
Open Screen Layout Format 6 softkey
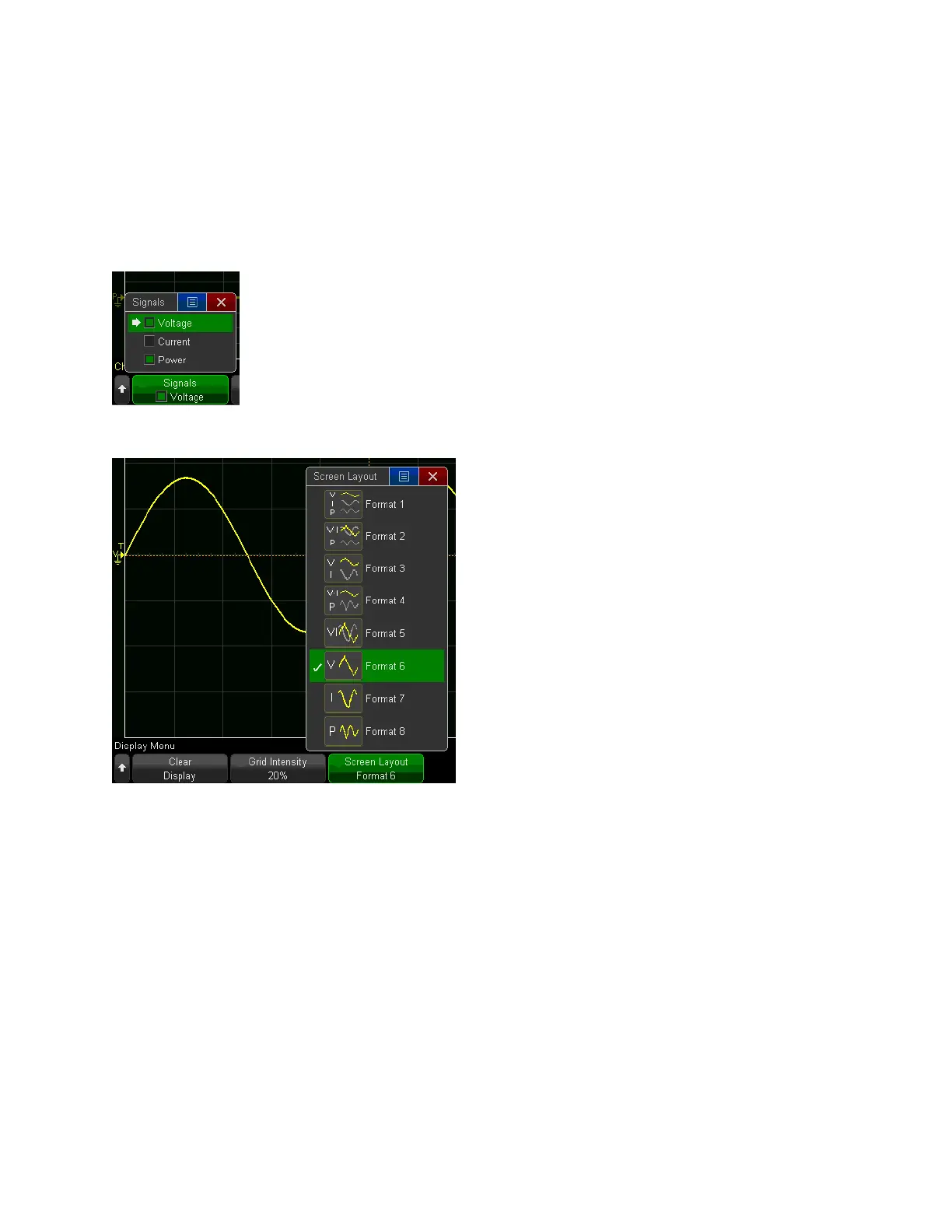click(376, 768)
